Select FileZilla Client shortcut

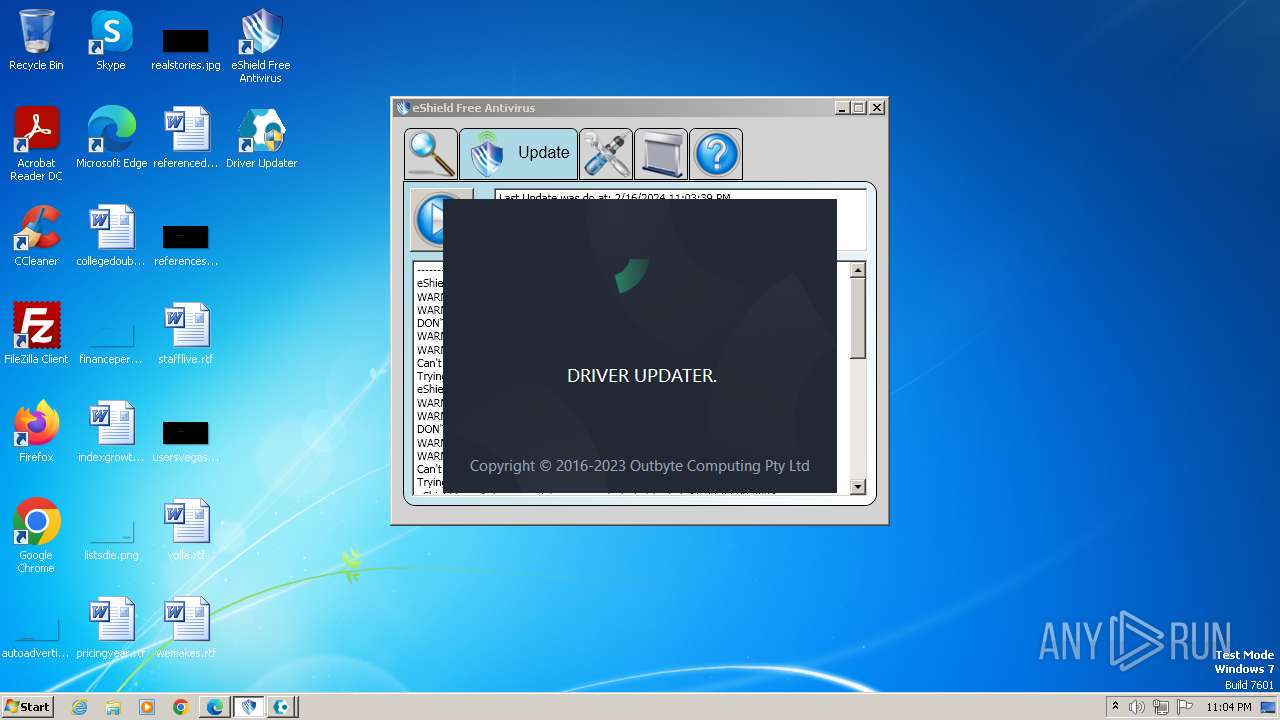[x=36, y=334]
